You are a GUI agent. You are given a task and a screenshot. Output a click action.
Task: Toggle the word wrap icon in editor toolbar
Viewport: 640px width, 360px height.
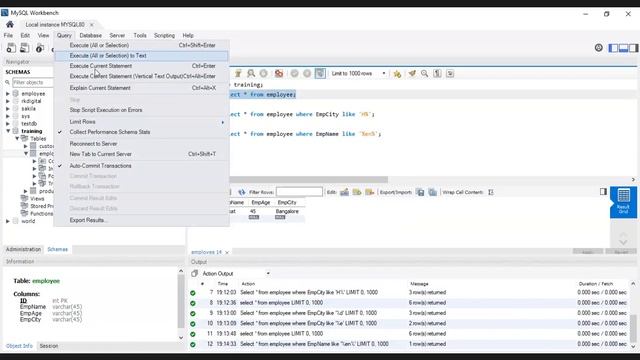click(x=450, y=73)
